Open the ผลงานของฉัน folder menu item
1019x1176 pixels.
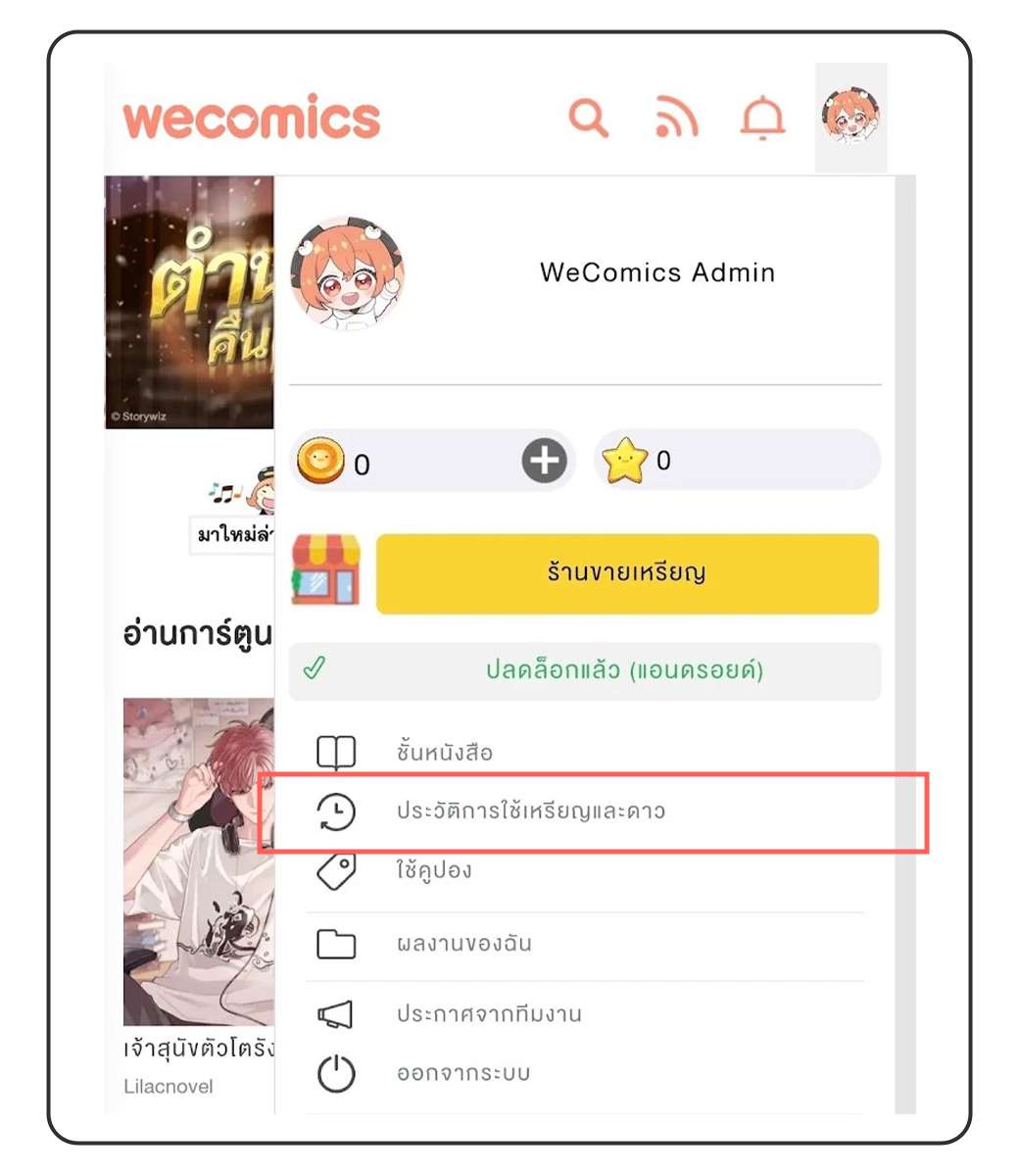(585, 945)
